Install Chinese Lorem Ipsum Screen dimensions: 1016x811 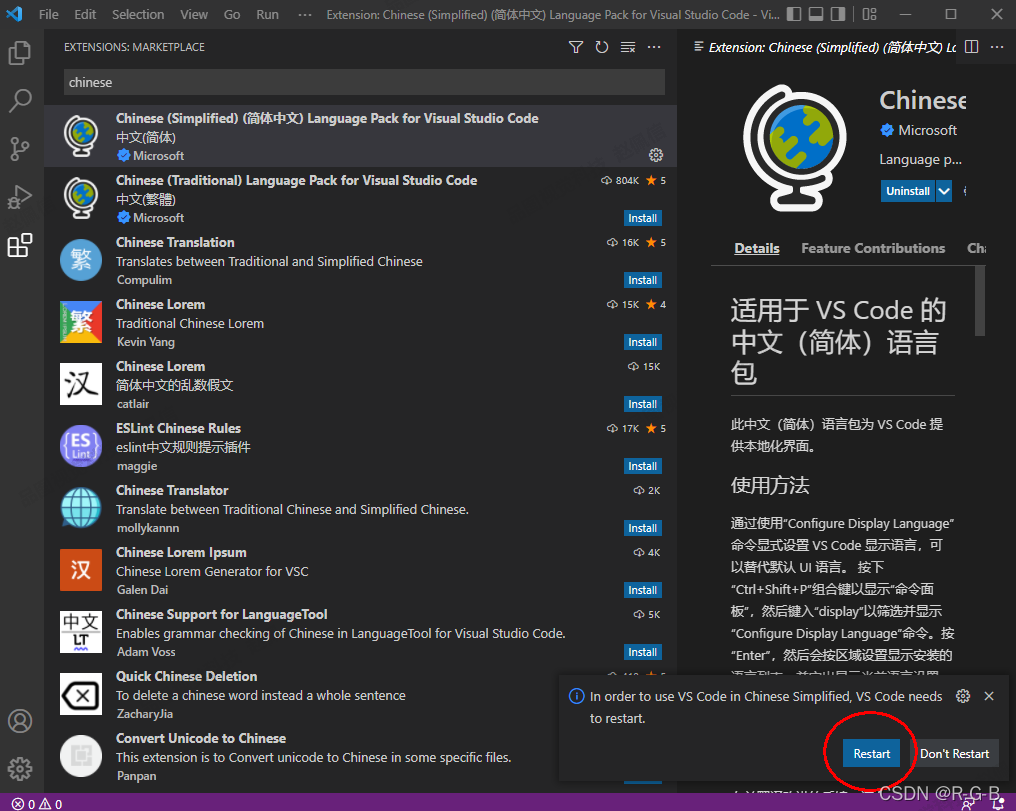pos(642,590)
